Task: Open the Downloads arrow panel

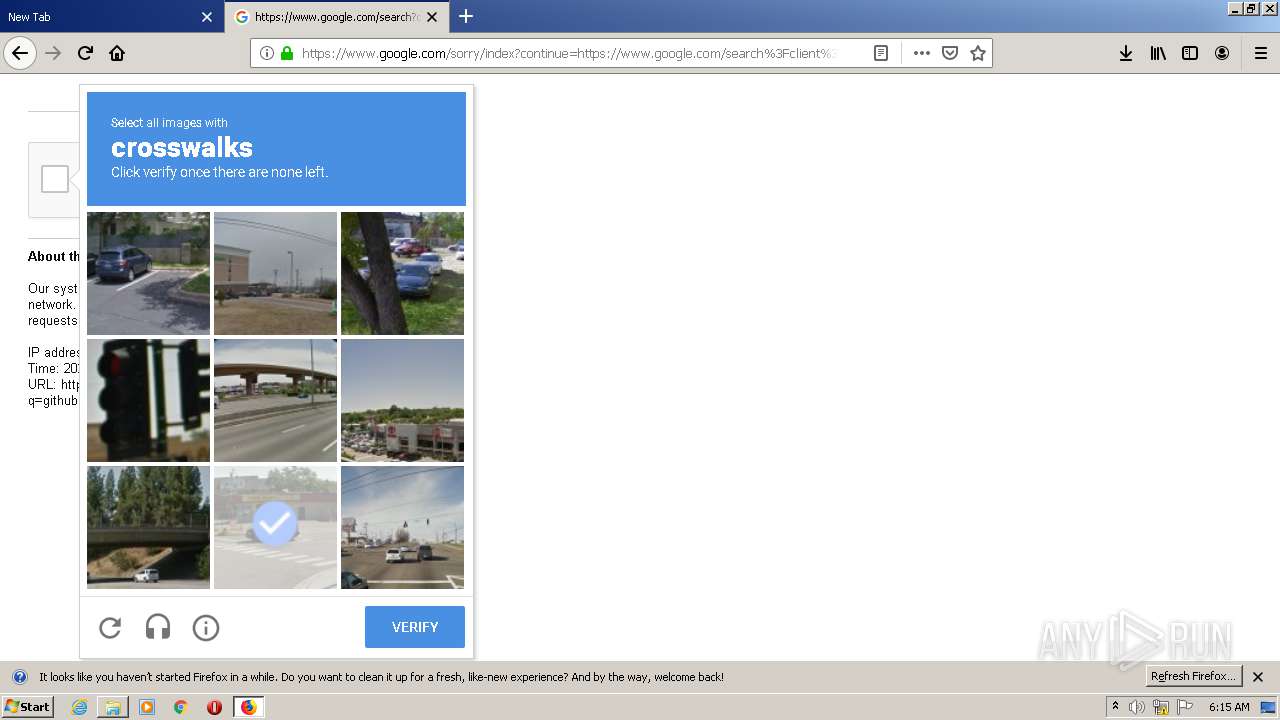Action: coord(1126,53)
